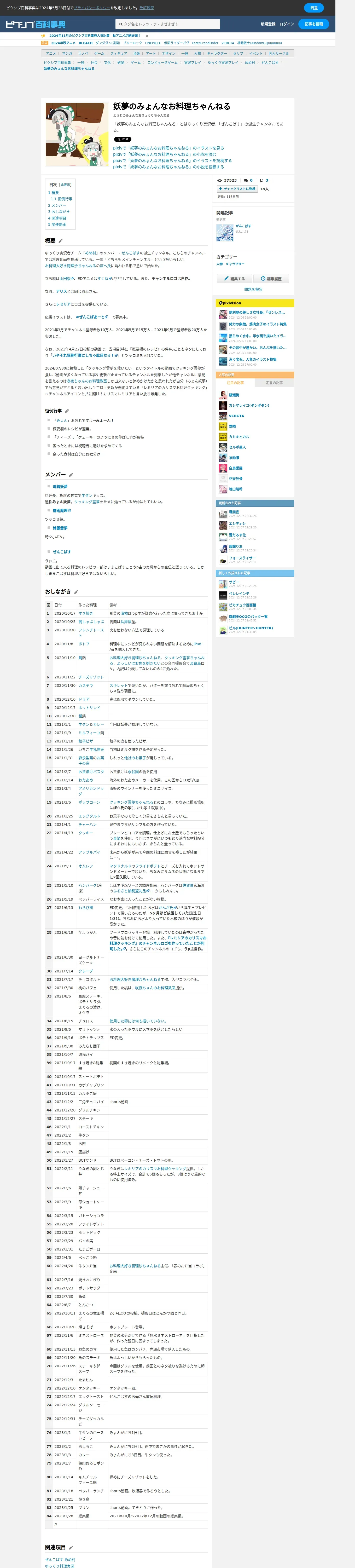Click the 同意 consent button
Screen dimensions: 355x1568
click(x=313, y=8)
